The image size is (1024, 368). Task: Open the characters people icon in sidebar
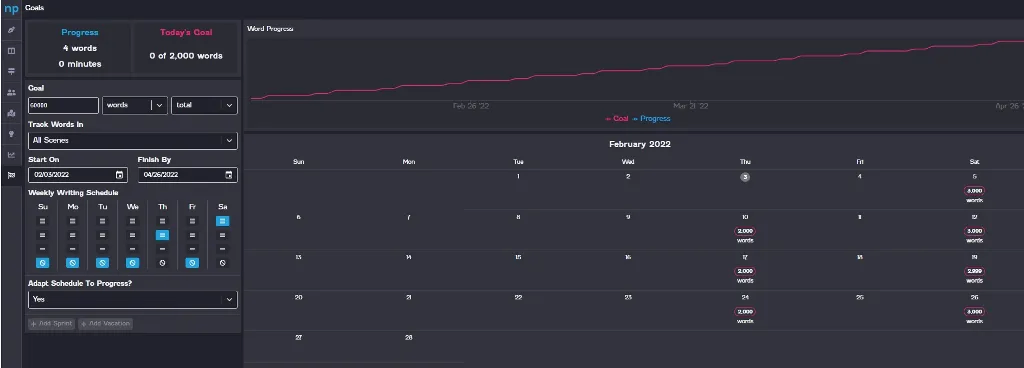[x=11, y=93]
